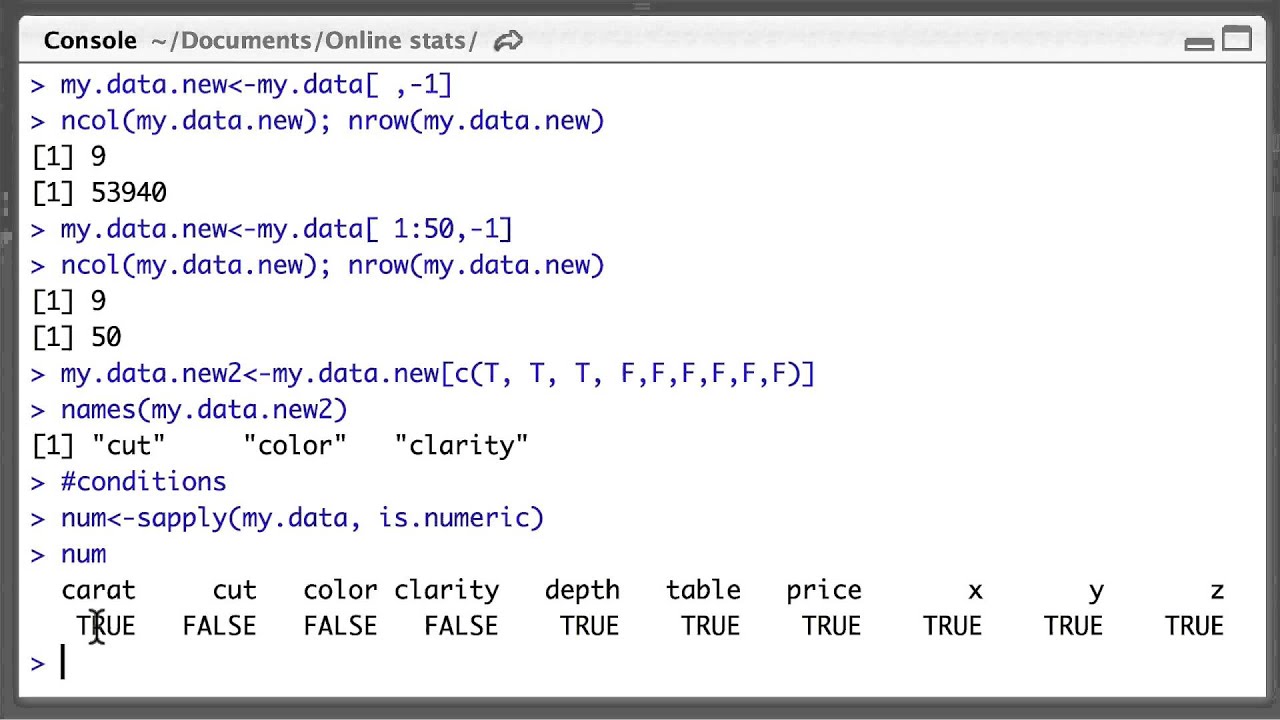Click the cut column header in num output
This screenshot has height=720, width=1280.
pos(234,591)
